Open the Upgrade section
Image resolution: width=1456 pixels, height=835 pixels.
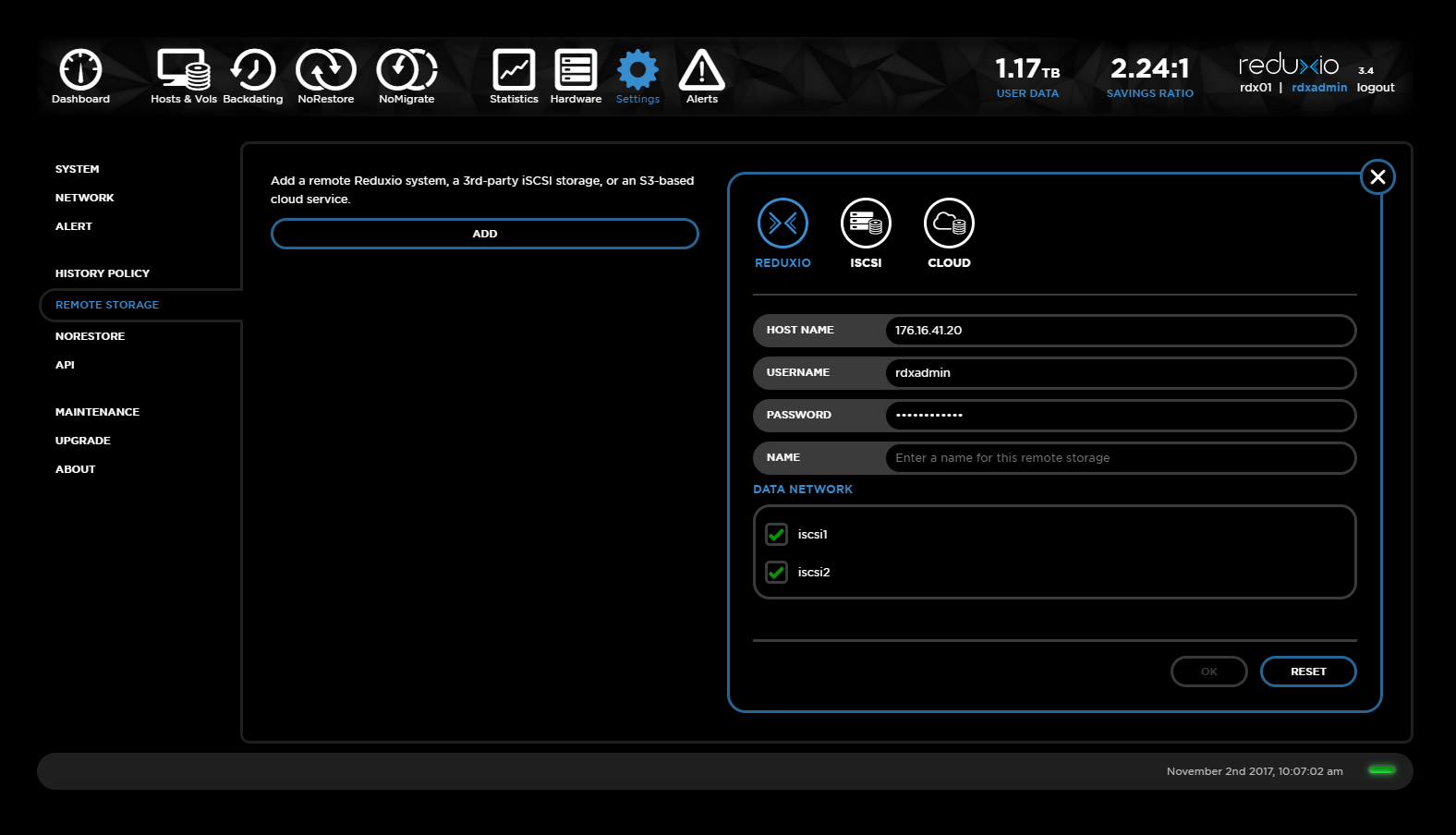(x=82, y=441)
